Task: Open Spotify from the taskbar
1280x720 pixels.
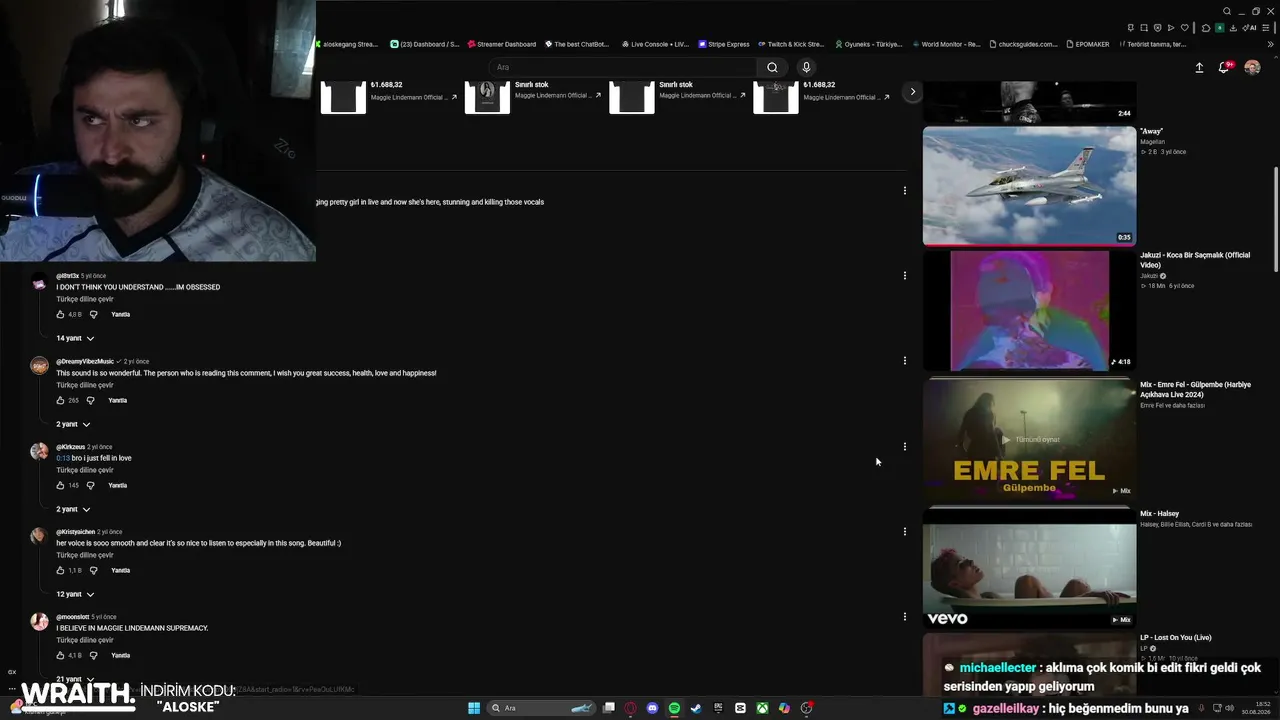Action: (x=674, y=708)
